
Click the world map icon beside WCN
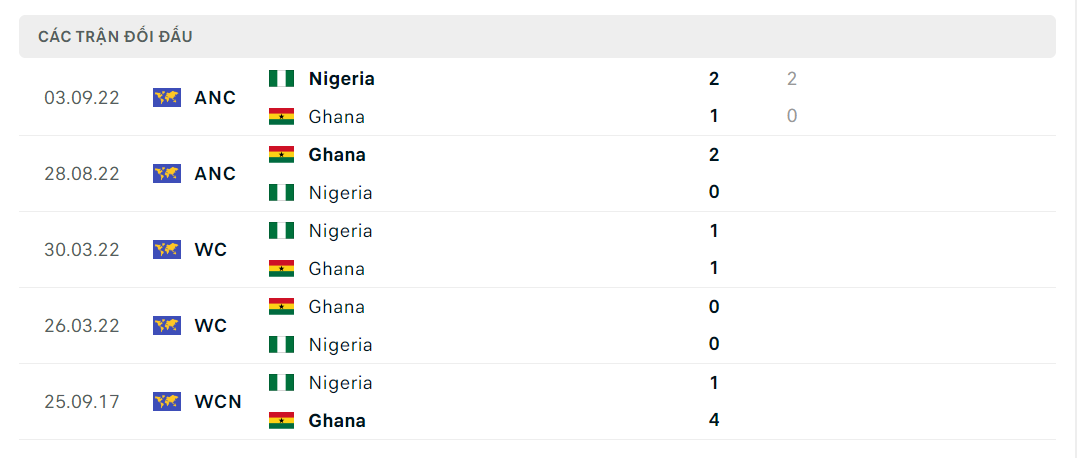[x=166, y=402]
